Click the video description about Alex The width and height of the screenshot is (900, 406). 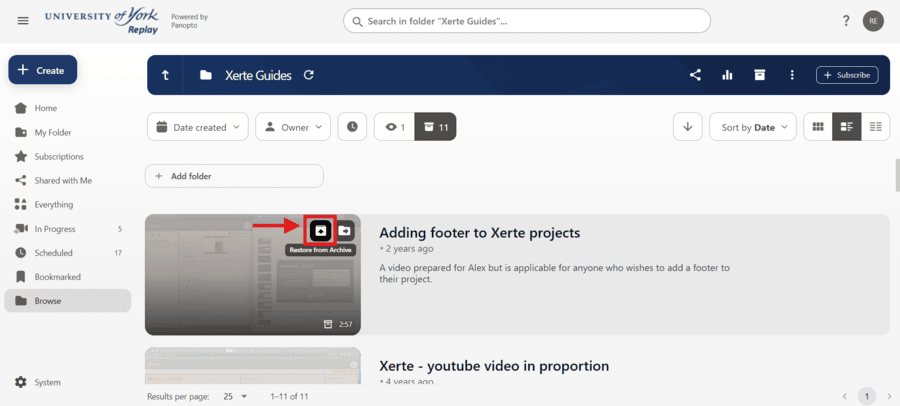tap(554, 274)
